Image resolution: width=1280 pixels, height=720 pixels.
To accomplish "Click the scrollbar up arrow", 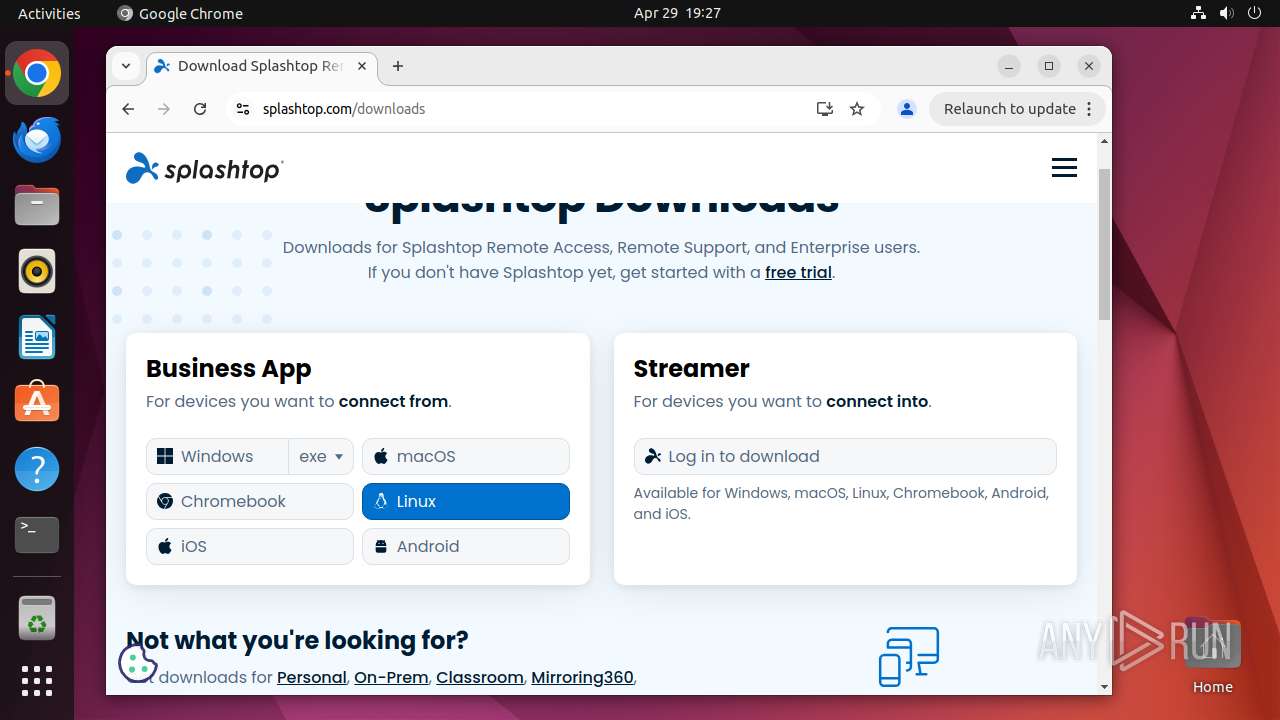I will tap(1104, 141).
